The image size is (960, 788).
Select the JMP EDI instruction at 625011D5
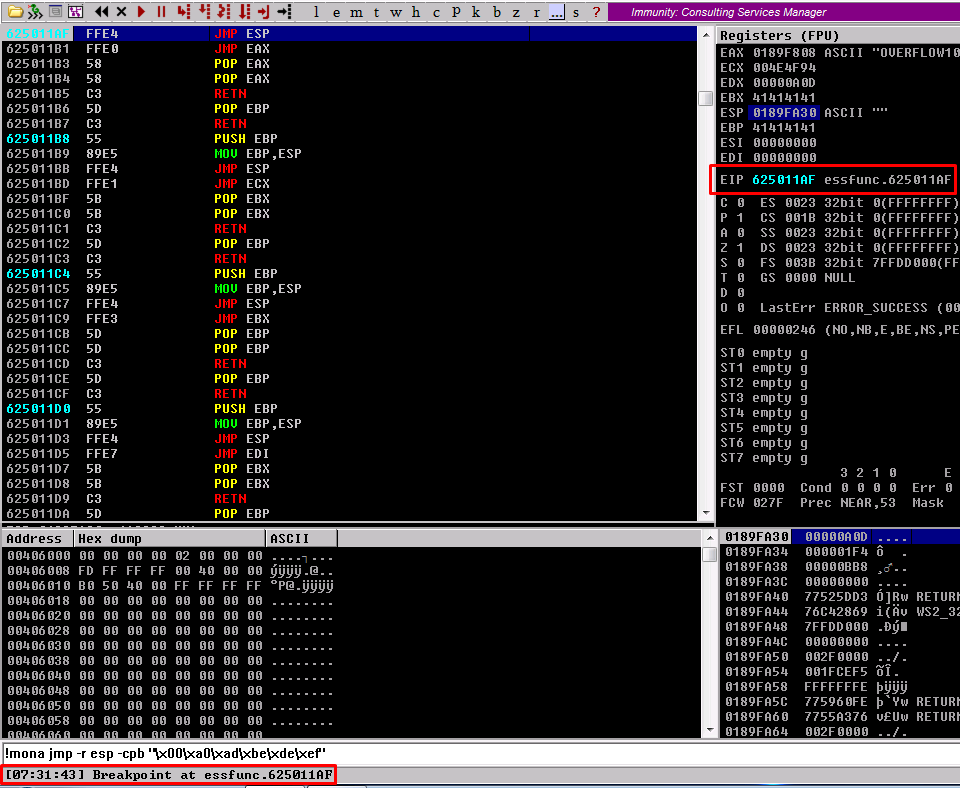click(x=349, y=454)
